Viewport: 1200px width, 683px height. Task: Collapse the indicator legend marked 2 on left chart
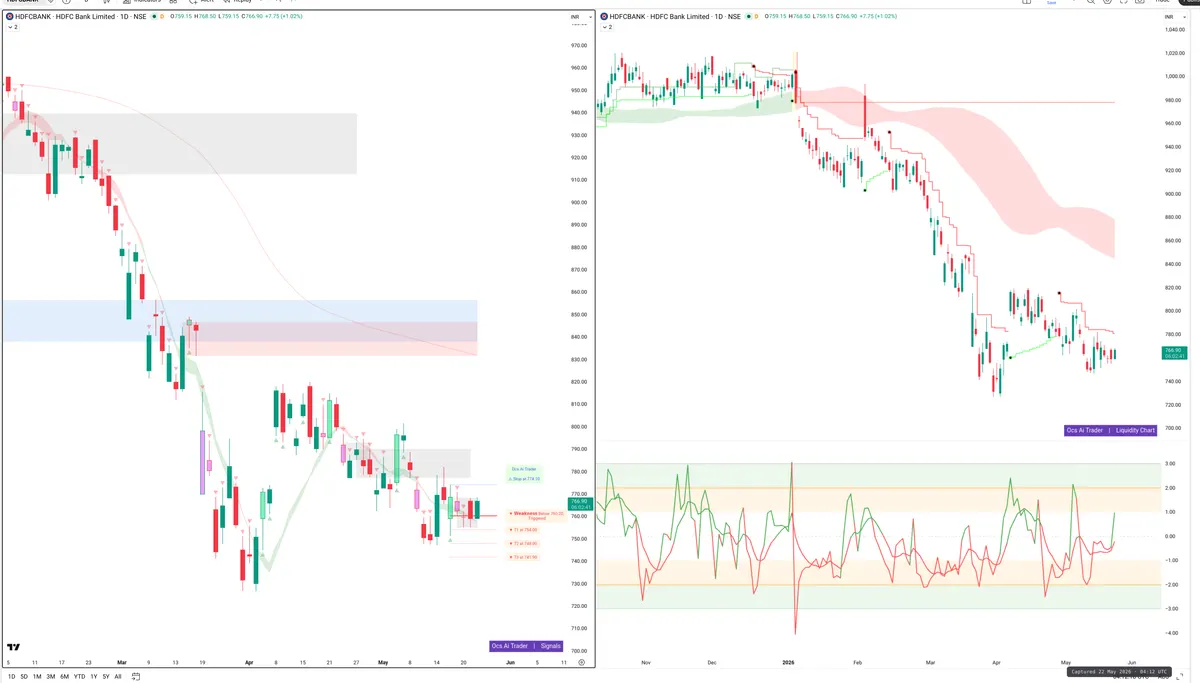click(12, 27)
